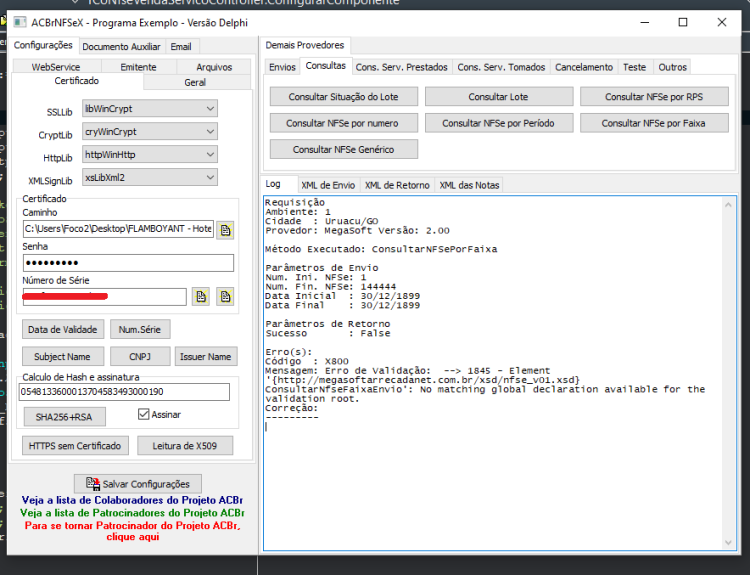
Task: Click first icon beside Número de Série field
Action: point(201,297)
